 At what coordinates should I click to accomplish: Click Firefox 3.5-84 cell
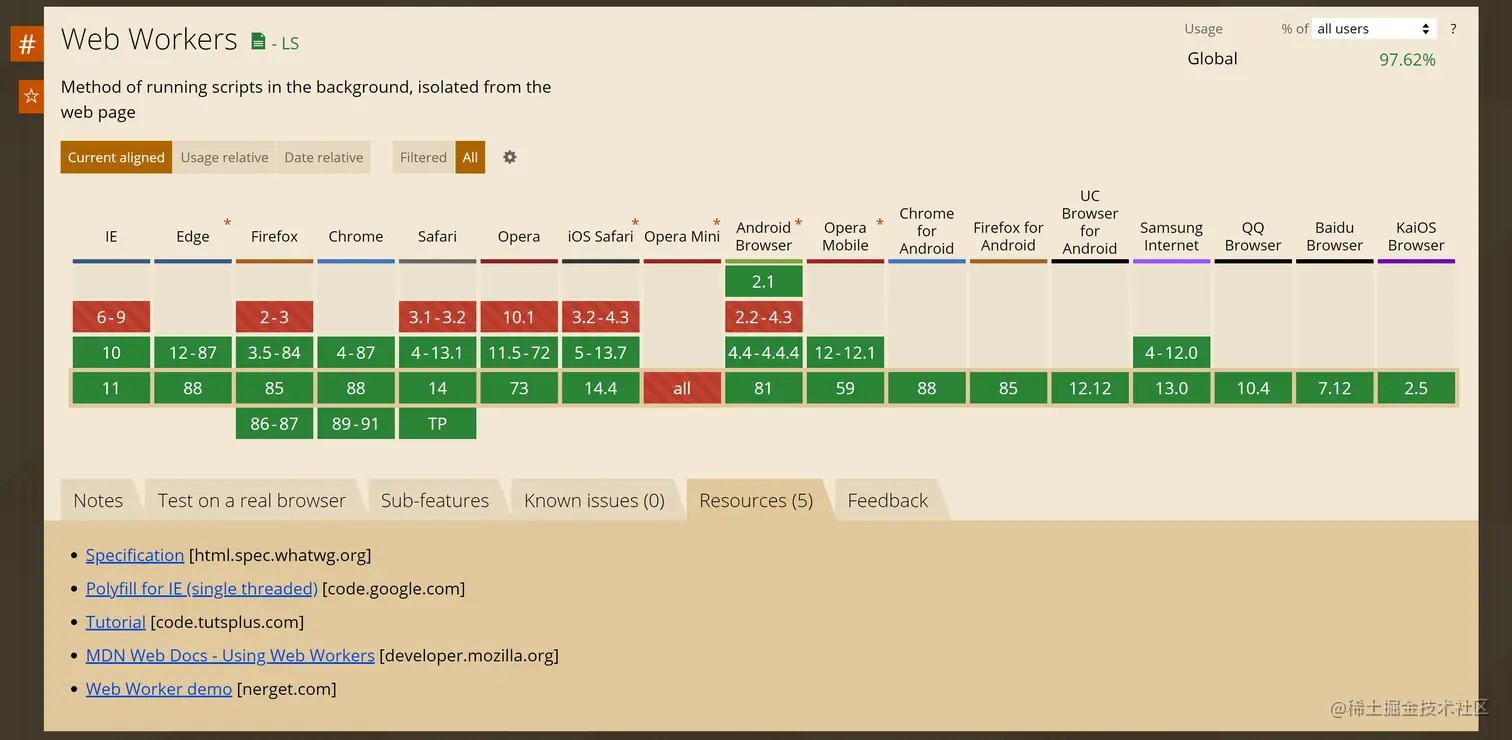pyautogui.click(x=274, y=352)
